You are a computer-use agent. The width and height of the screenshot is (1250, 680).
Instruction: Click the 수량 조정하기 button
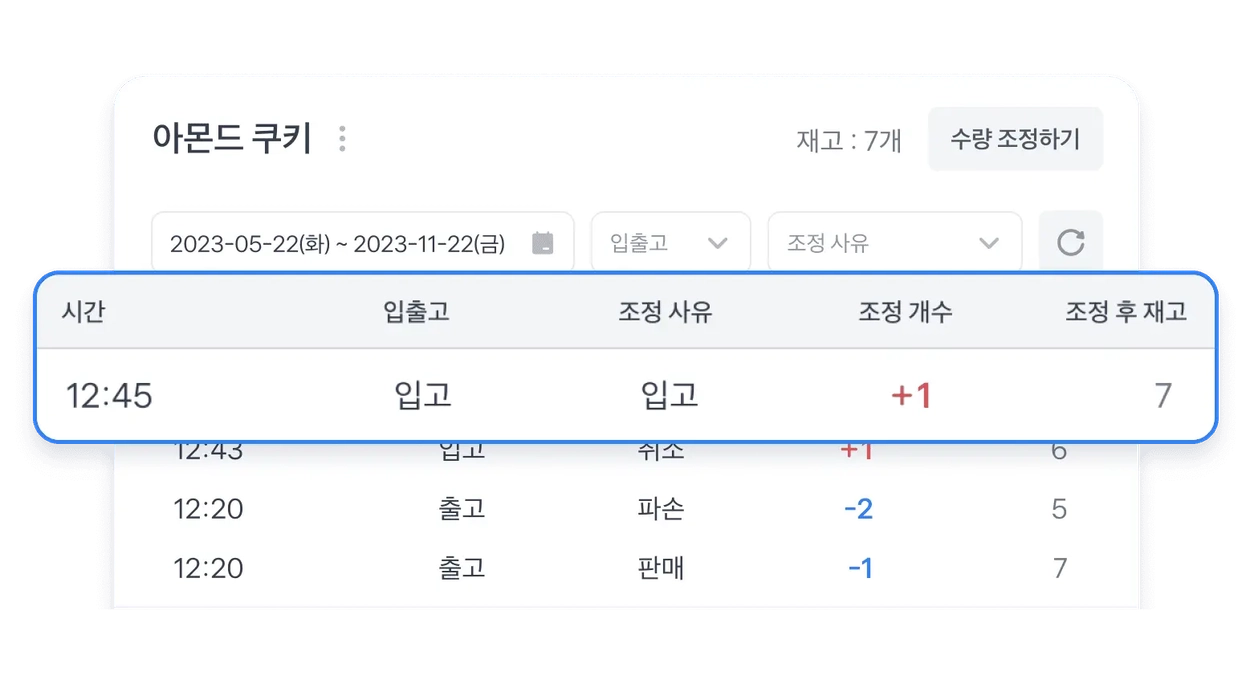click(1015, 139)
